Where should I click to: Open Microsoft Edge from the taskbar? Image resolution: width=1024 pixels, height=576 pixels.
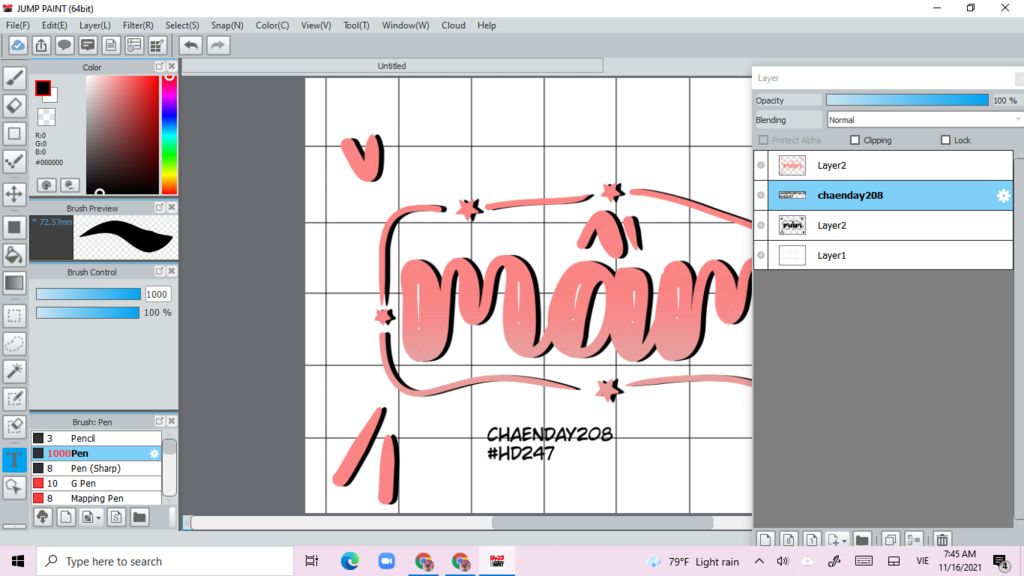coord(349,561)
